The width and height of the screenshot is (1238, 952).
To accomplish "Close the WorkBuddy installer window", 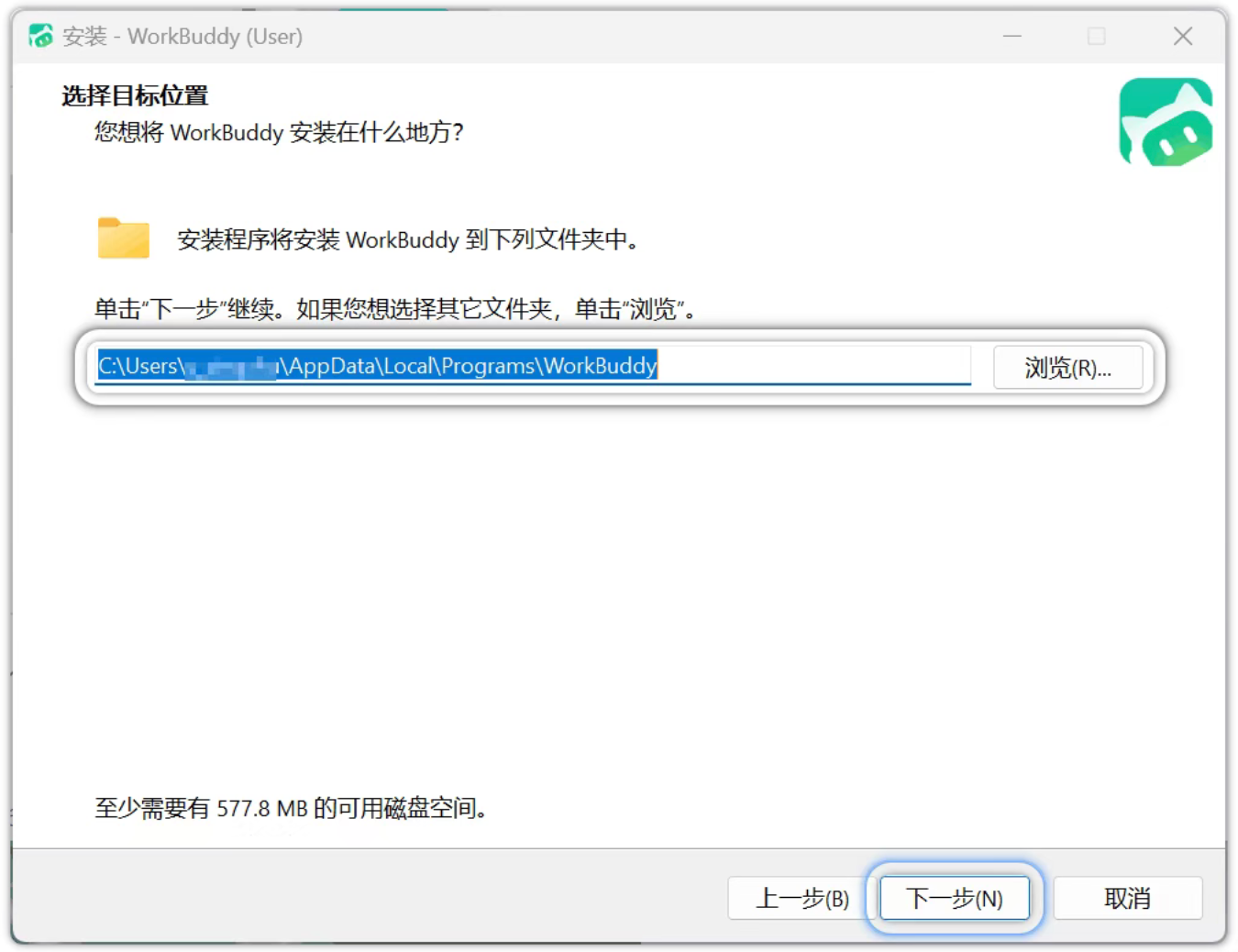I will [x=1183, y=36].
